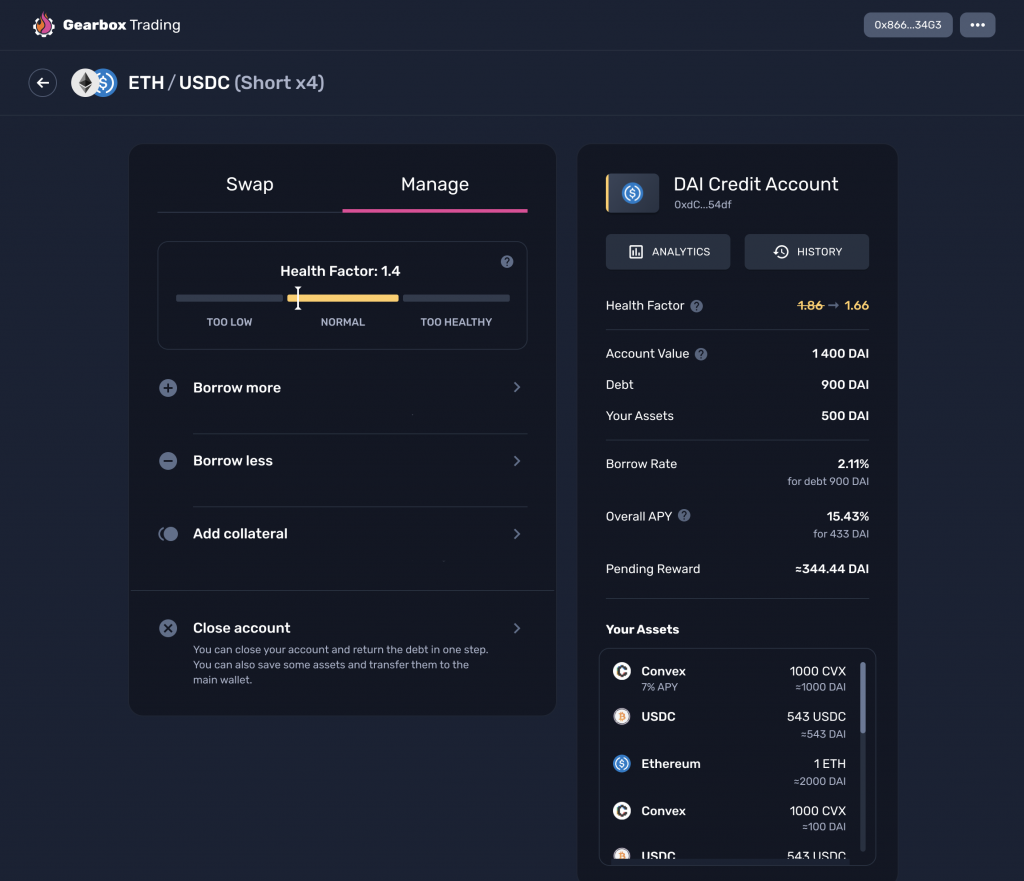Click the question icon next to Overall APY
This screenshot has width=1024, height=881.
pos(684,515)
